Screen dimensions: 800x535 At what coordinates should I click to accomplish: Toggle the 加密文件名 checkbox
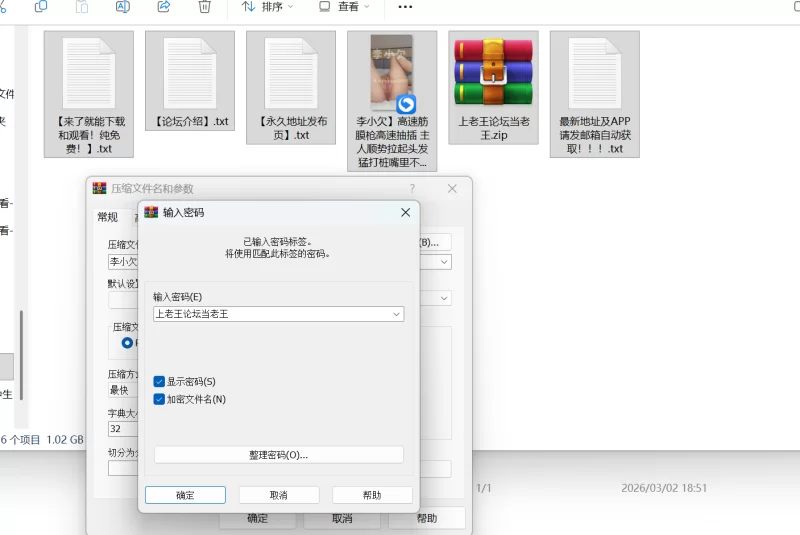click(x=159, y=399)
